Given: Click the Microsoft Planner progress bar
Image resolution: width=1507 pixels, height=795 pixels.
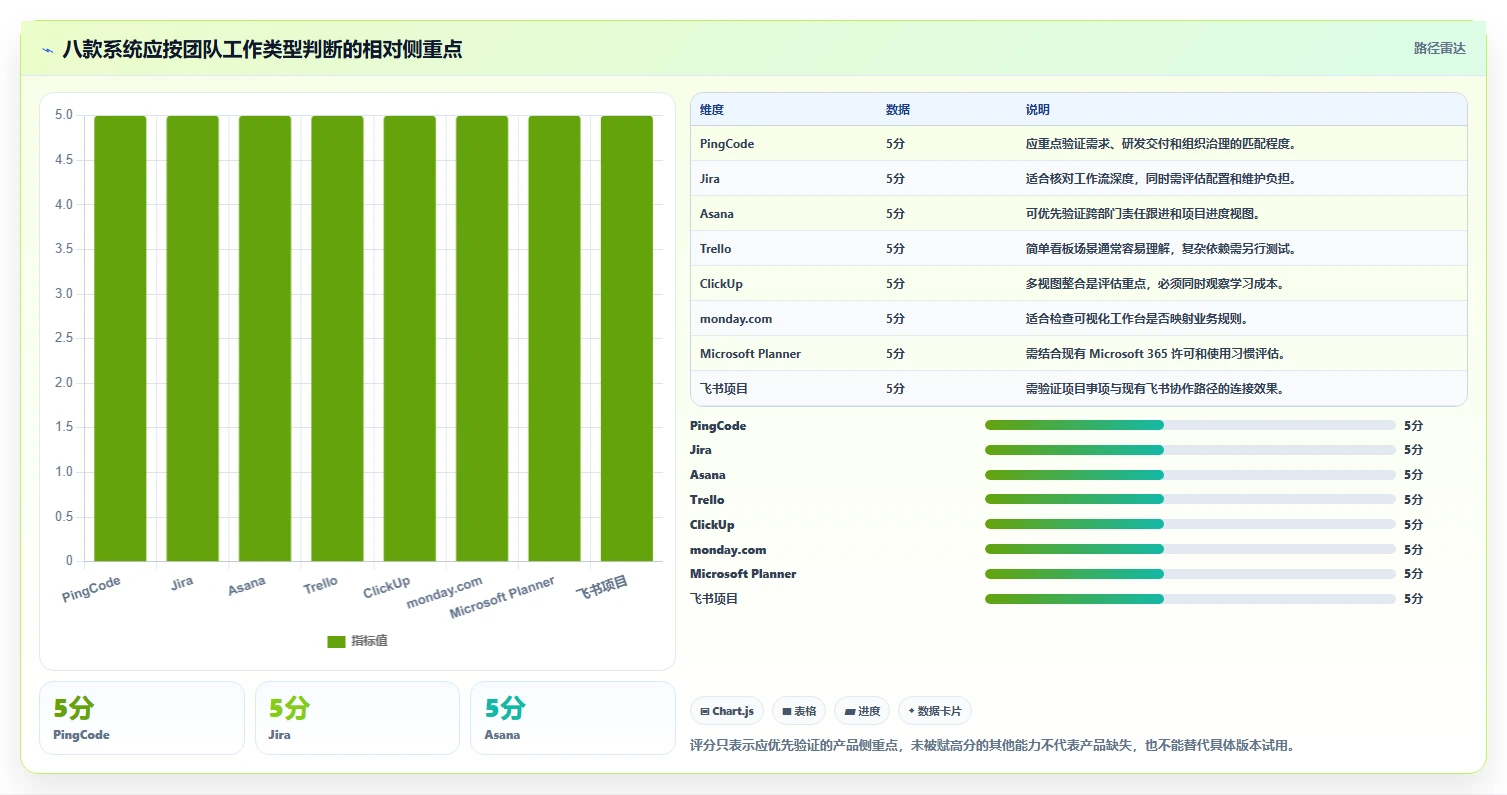Looking at the screenshot, I should tap(1190, 574).
